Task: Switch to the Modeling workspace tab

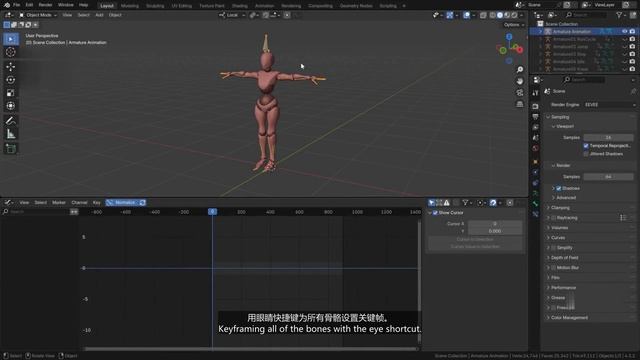Action: point(130,6)
